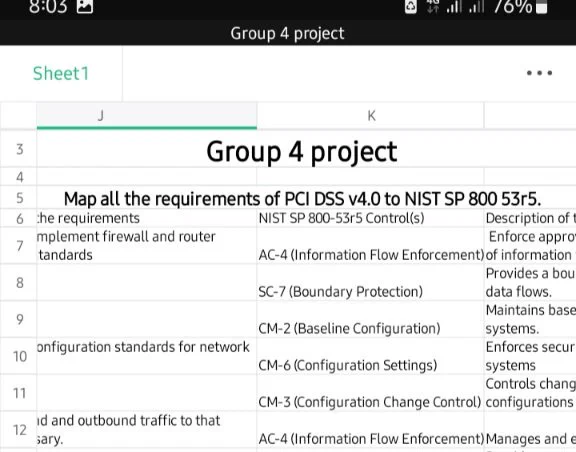Image resolution: width=576 pixels, height=452 pixels.
Task: Open the three-dot more options menu
Action: point(539,73)
